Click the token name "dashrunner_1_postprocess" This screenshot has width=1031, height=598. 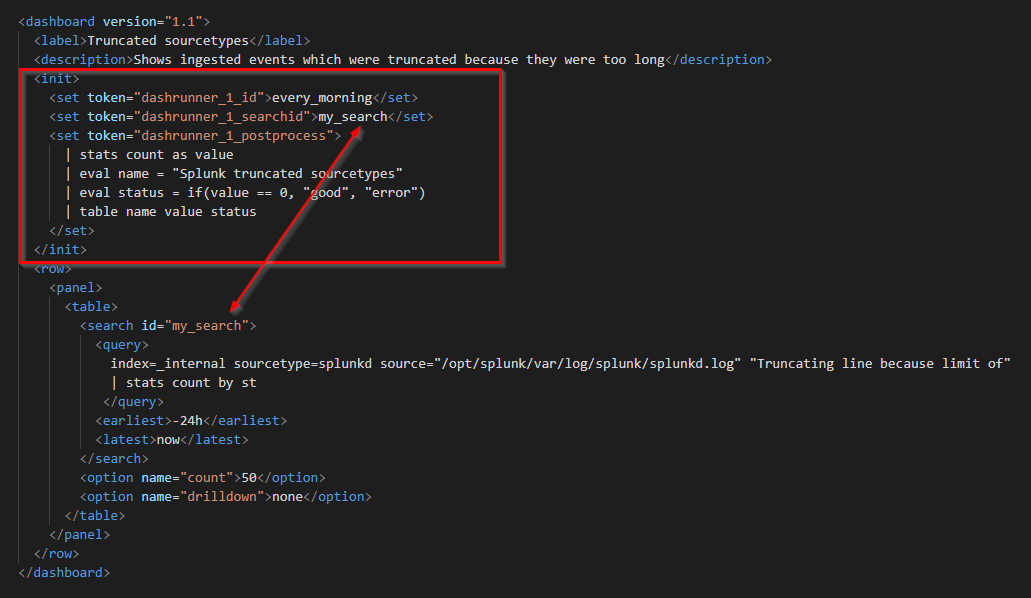click(x=233, y=136)
